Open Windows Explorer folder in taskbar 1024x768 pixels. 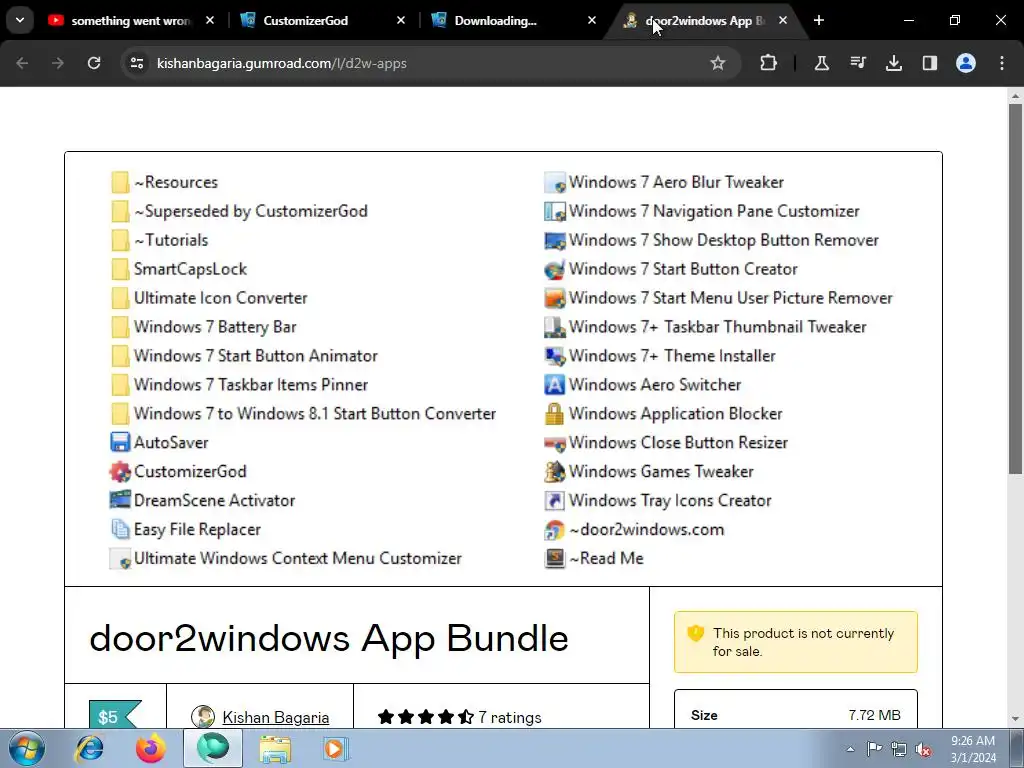click(x=275, y=748)
